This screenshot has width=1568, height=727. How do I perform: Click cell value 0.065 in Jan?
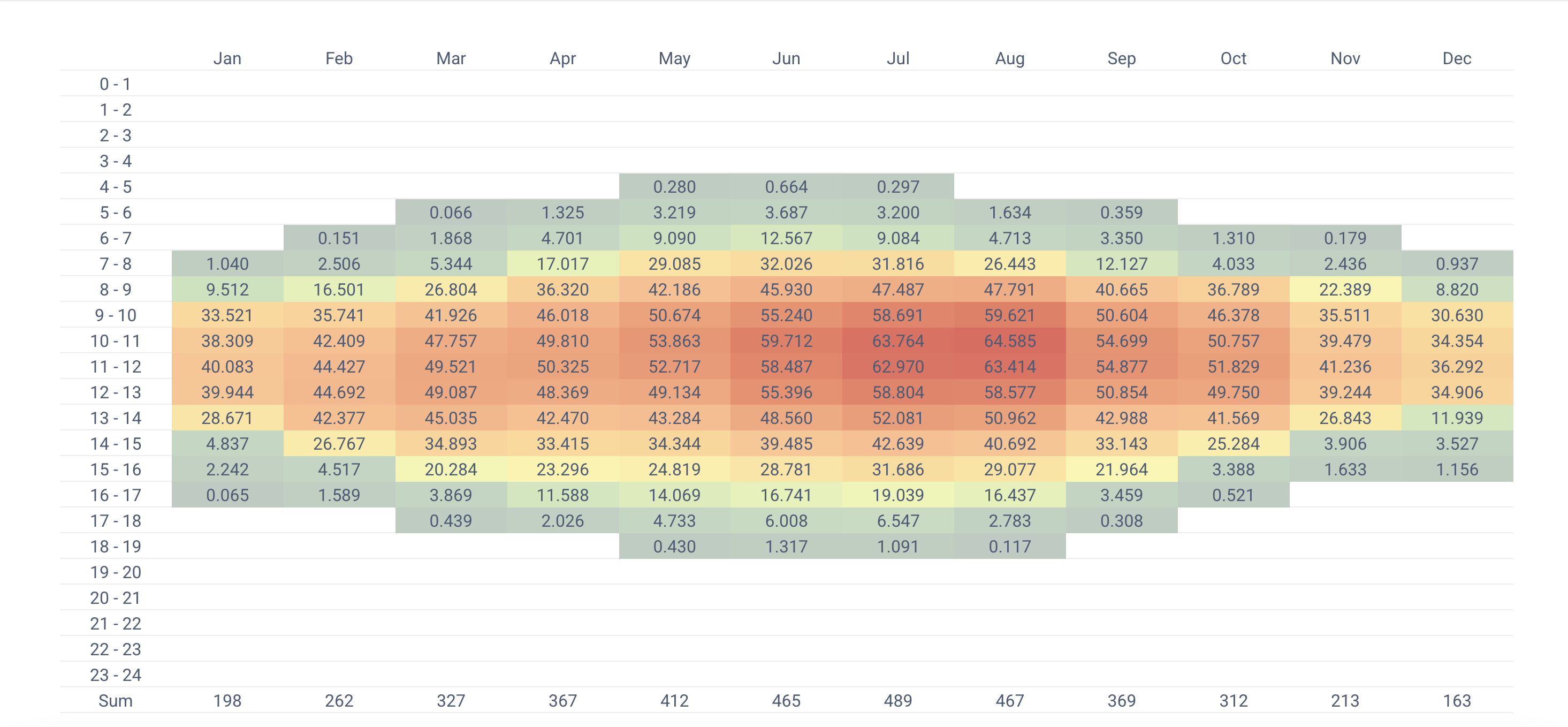click(227, 495)
